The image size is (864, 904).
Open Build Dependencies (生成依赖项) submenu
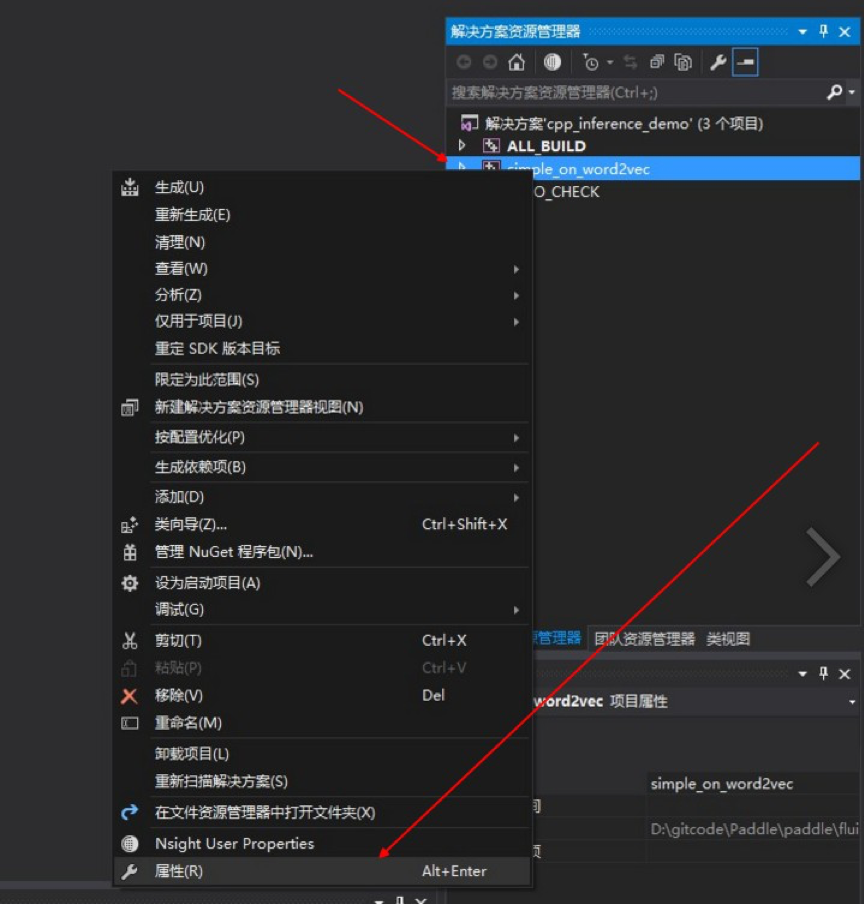pos(322,467)
